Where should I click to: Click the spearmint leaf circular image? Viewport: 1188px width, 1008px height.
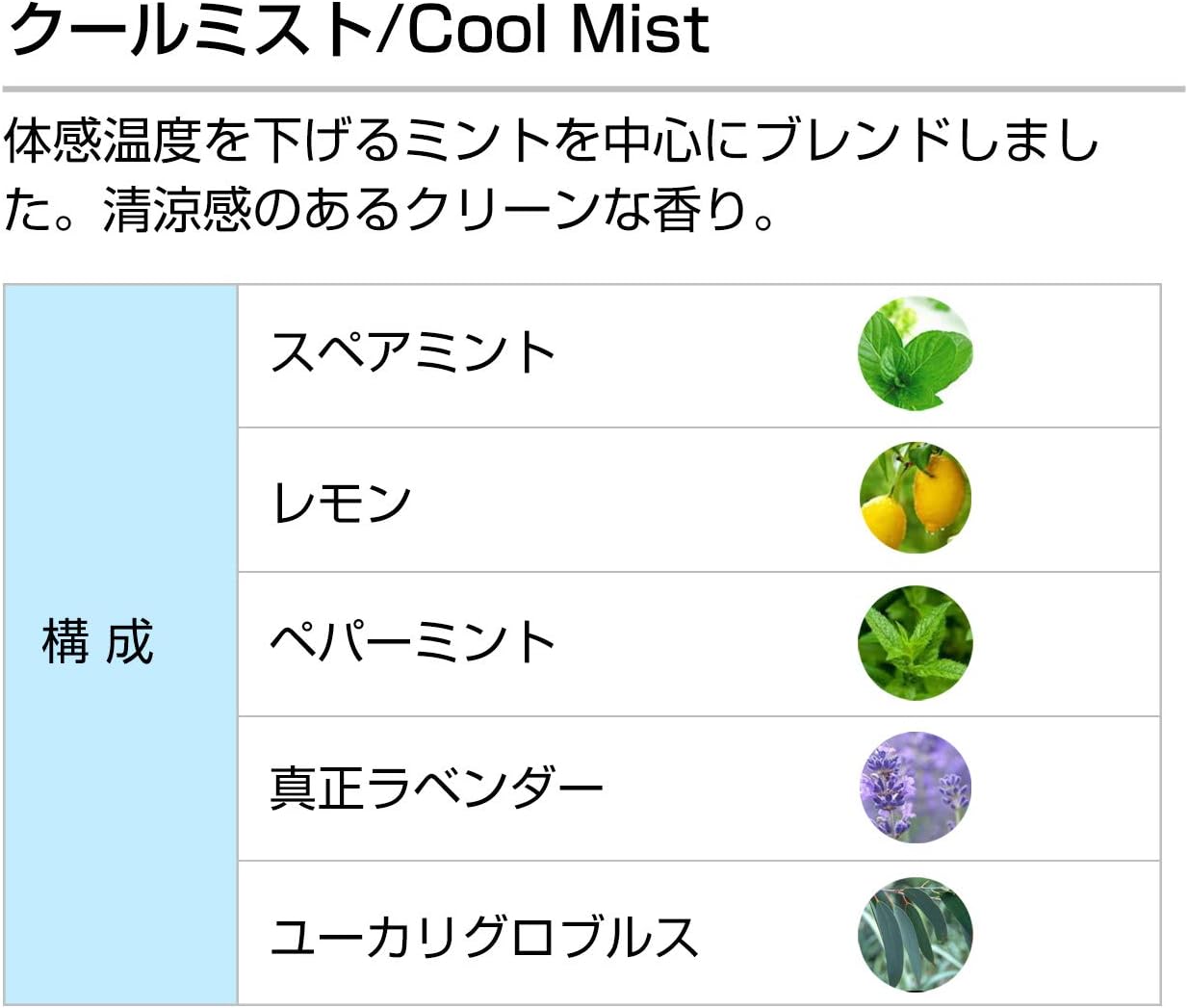click(x=915, y=353)
